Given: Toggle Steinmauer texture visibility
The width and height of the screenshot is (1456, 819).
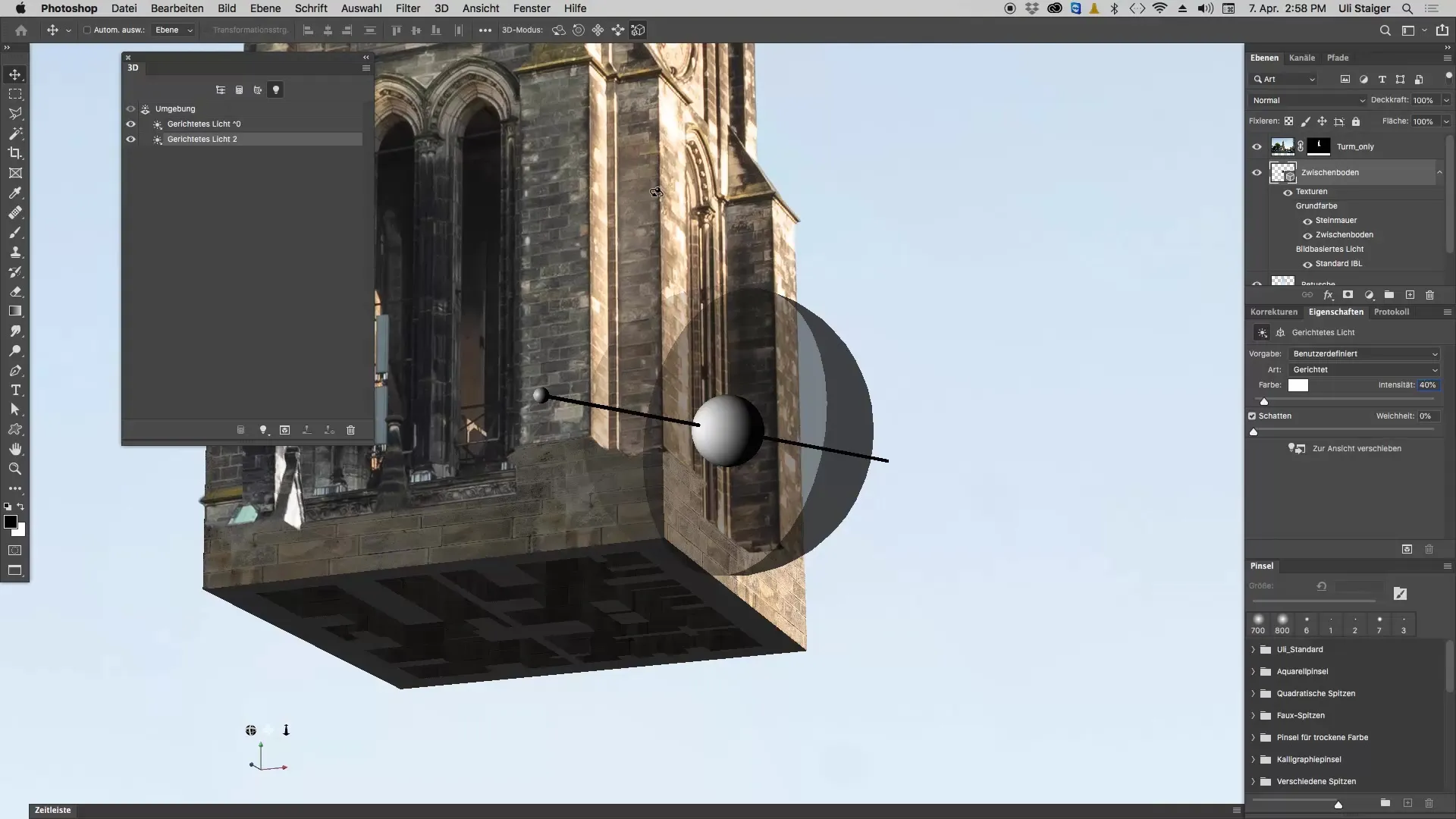Looking at the screenshot, I should (1307, 221).
